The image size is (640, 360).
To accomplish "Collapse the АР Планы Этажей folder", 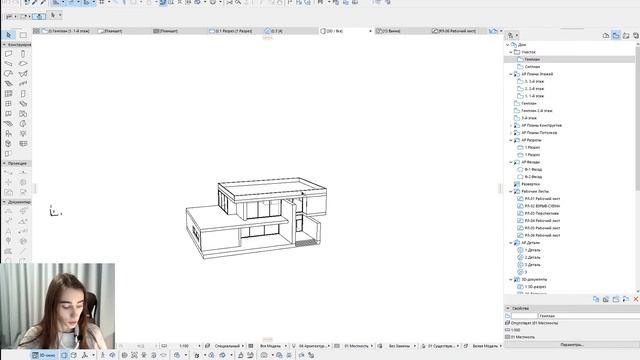I will click(511, 74).
